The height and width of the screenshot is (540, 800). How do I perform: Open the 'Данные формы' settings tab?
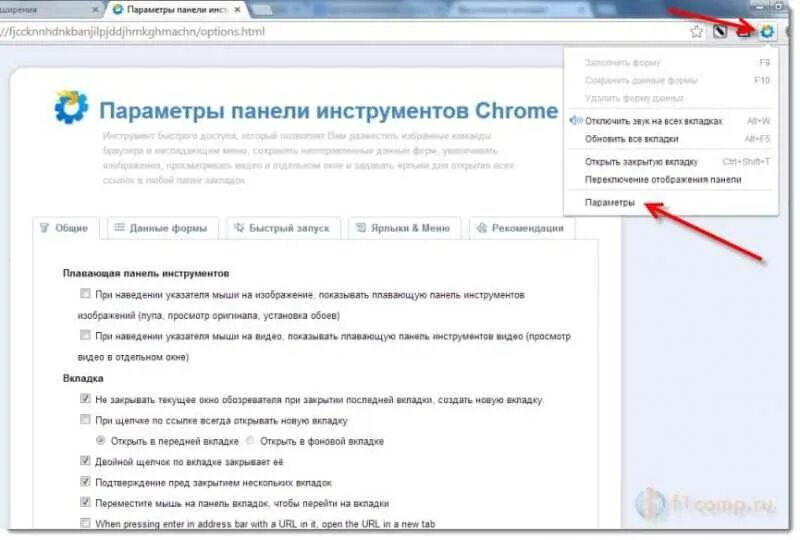[x=163, y=228]
